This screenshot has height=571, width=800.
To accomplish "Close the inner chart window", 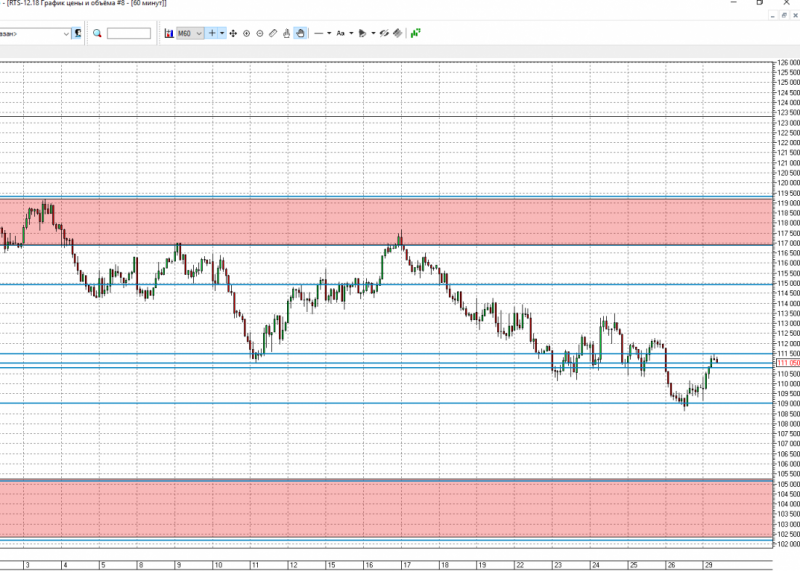I will click(795, 16).
